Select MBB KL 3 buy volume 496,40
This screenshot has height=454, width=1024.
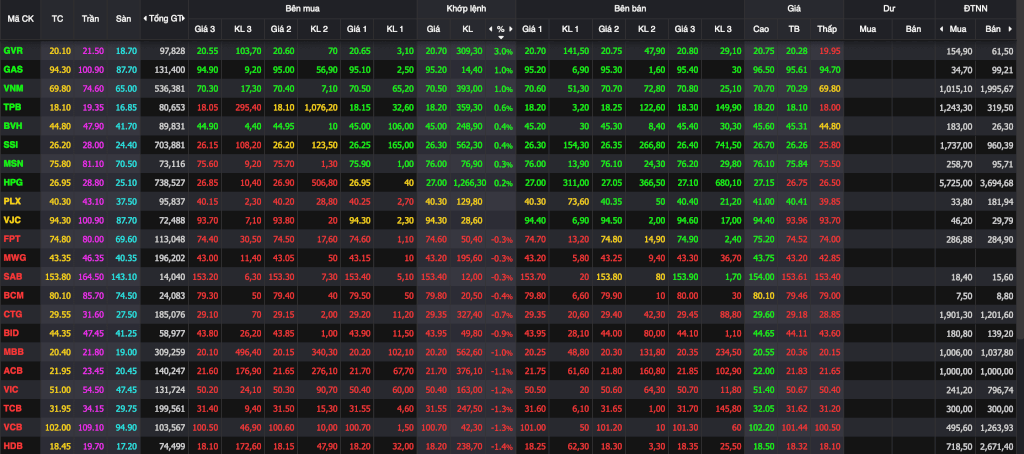(246, 352)
